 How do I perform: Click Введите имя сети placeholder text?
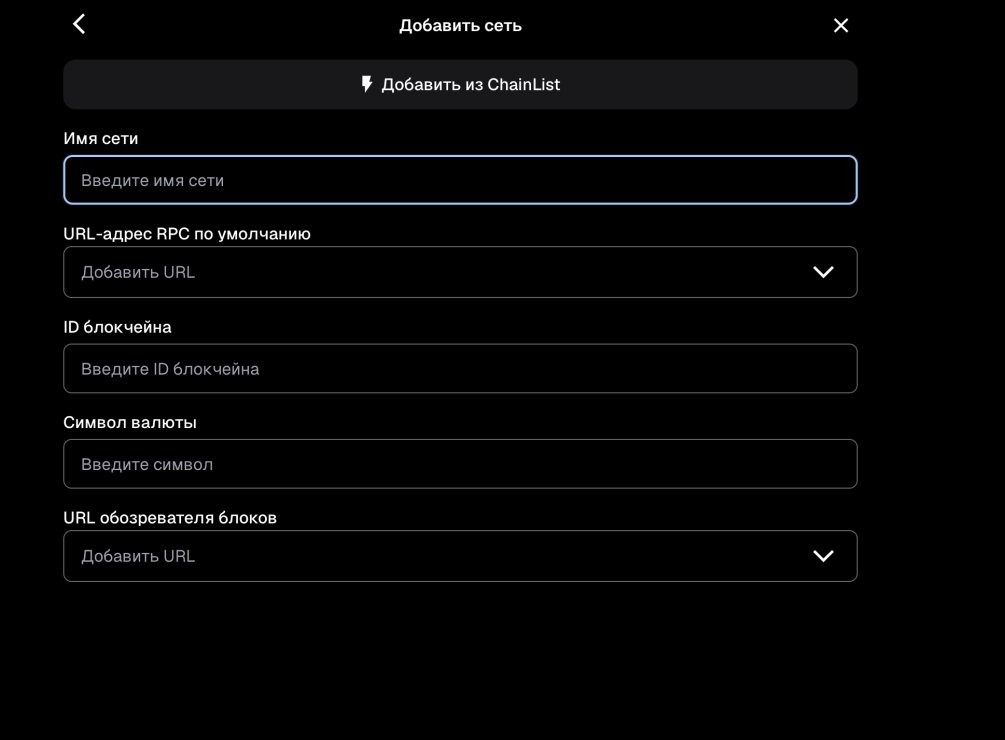click(x=153, y=181)
